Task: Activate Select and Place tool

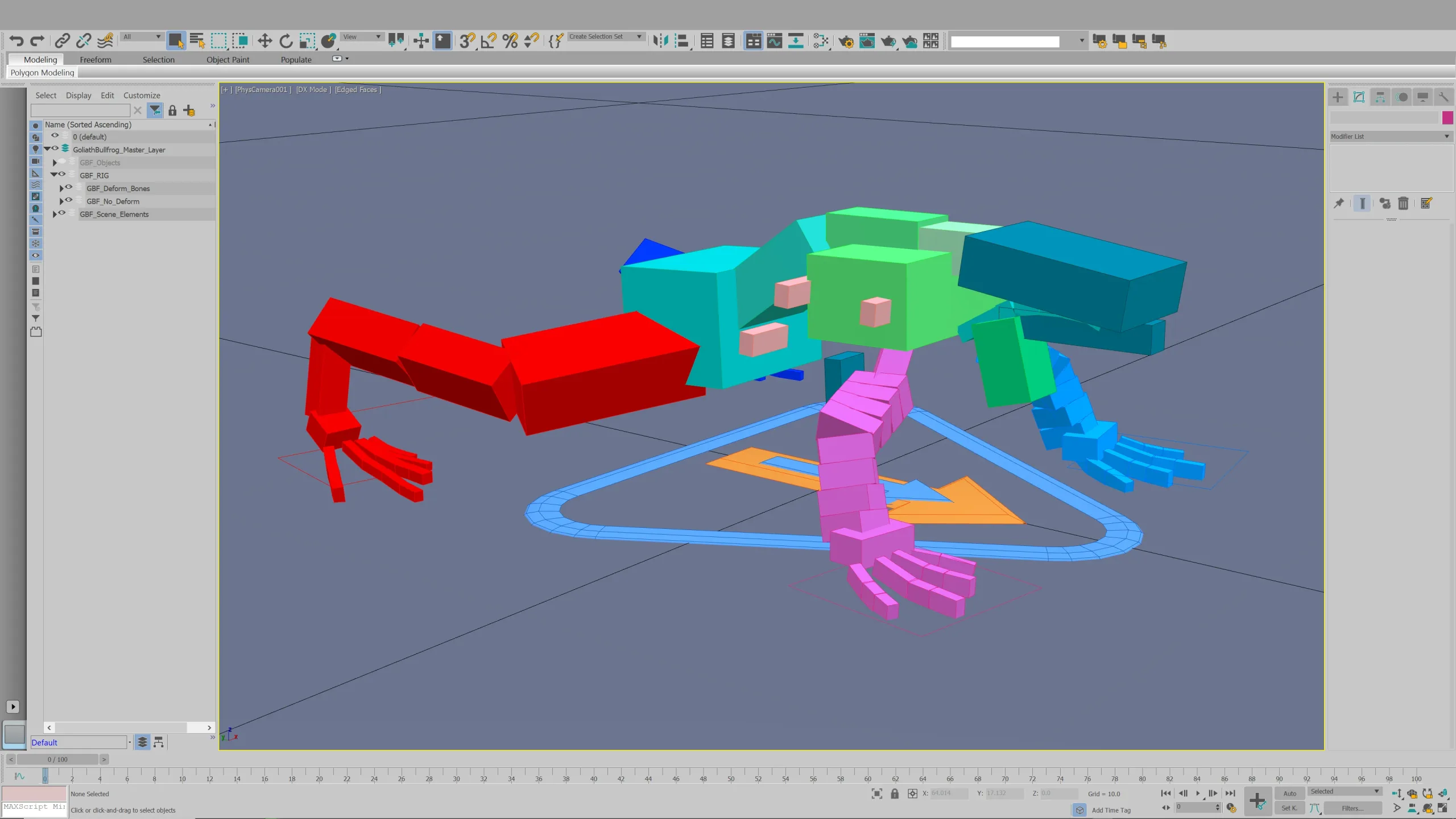Action: [329, 41]
